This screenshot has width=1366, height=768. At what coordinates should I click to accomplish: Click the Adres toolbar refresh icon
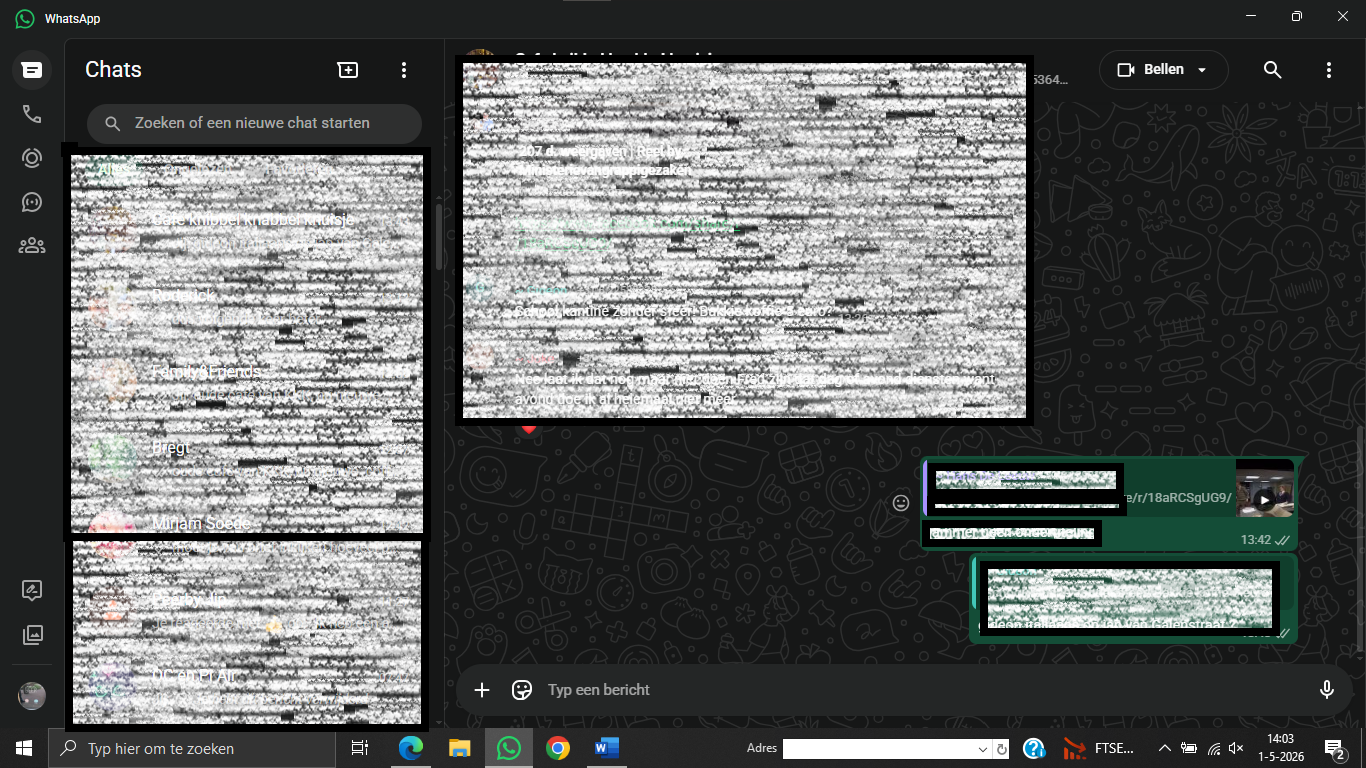1002,749
